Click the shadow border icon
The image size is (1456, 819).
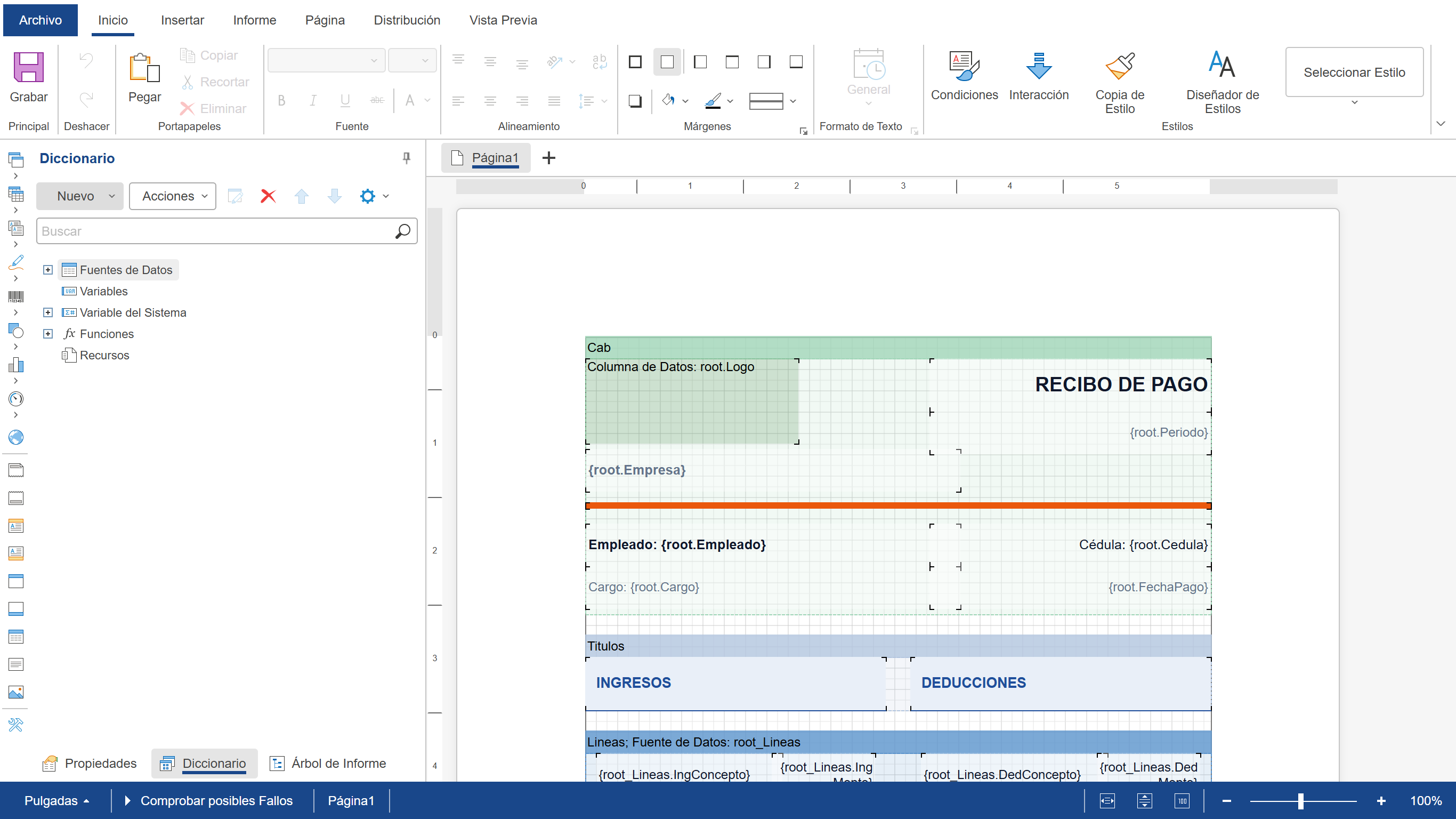tap(635, 101)
